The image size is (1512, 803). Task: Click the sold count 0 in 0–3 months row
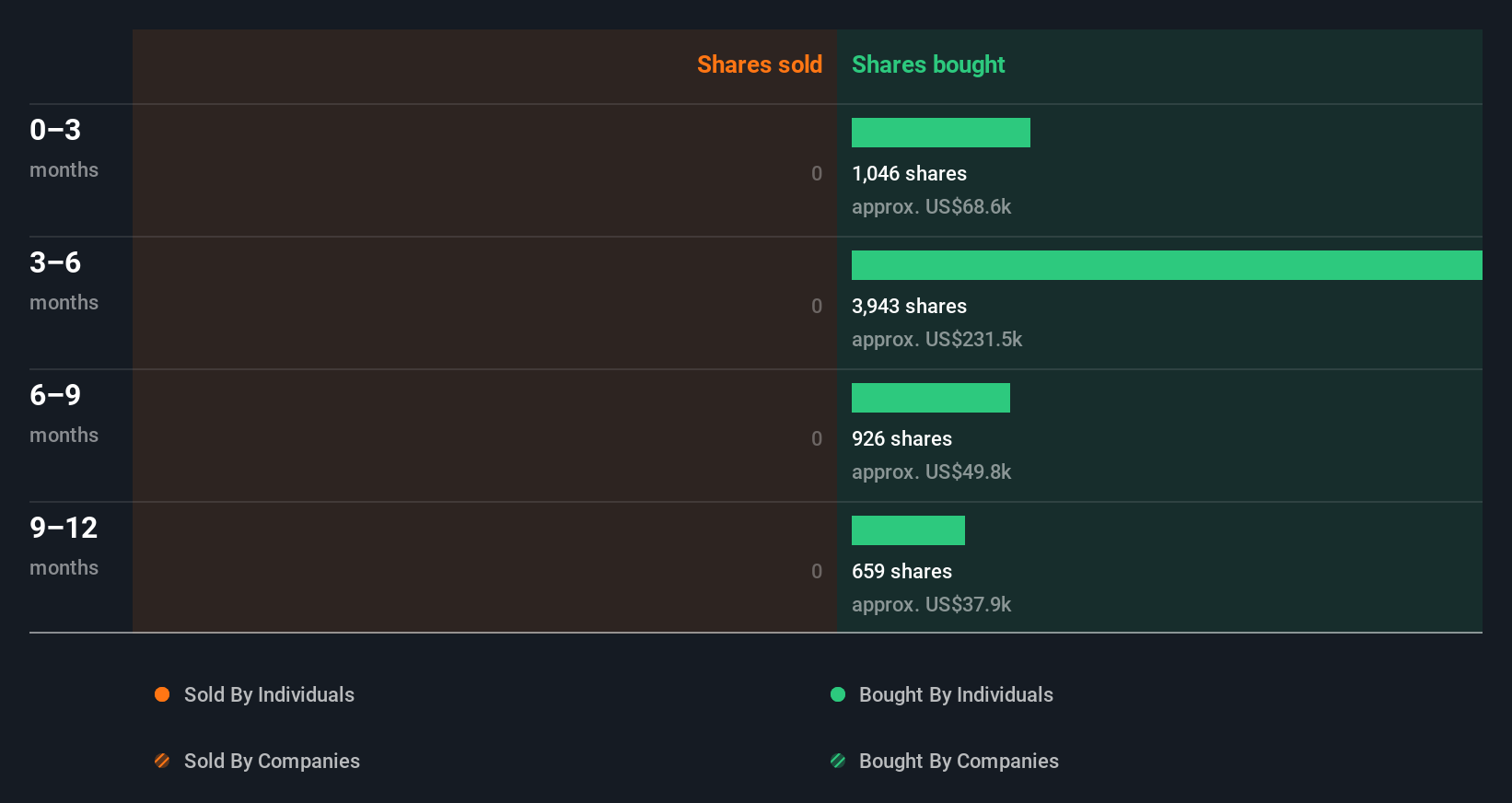point(817,173)
